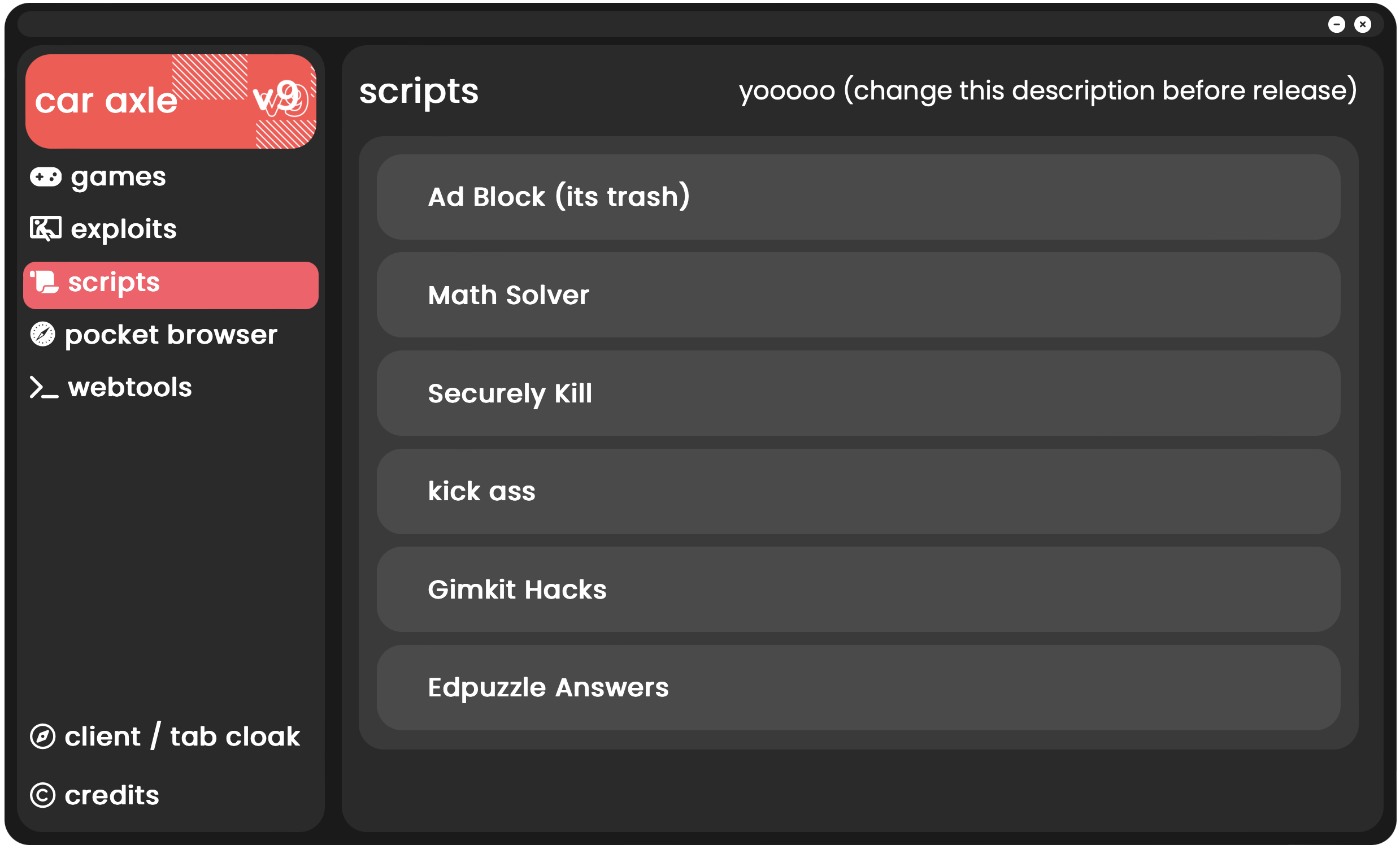
Task: Select the gamepad icon beside games
Action: pyautogui.click(x=46, y=177)
